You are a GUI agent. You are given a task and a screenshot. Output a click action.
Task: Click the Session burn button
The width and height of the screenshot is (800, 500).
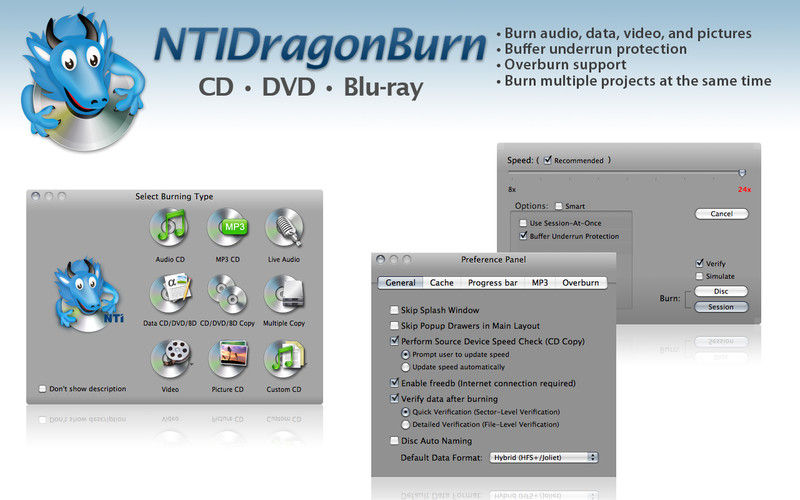[721, 307]
